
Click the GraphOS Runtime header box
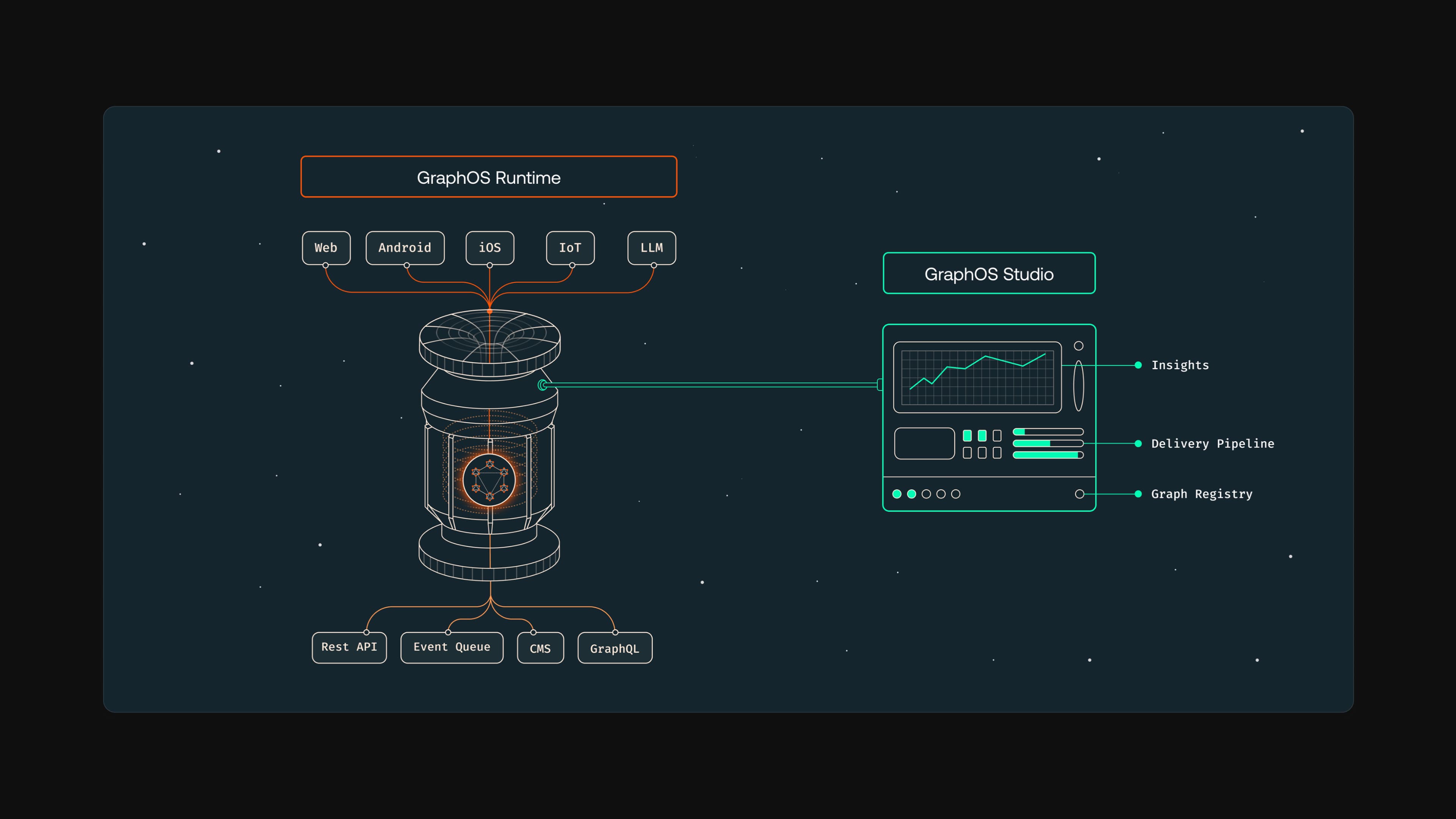click(489, 177)
